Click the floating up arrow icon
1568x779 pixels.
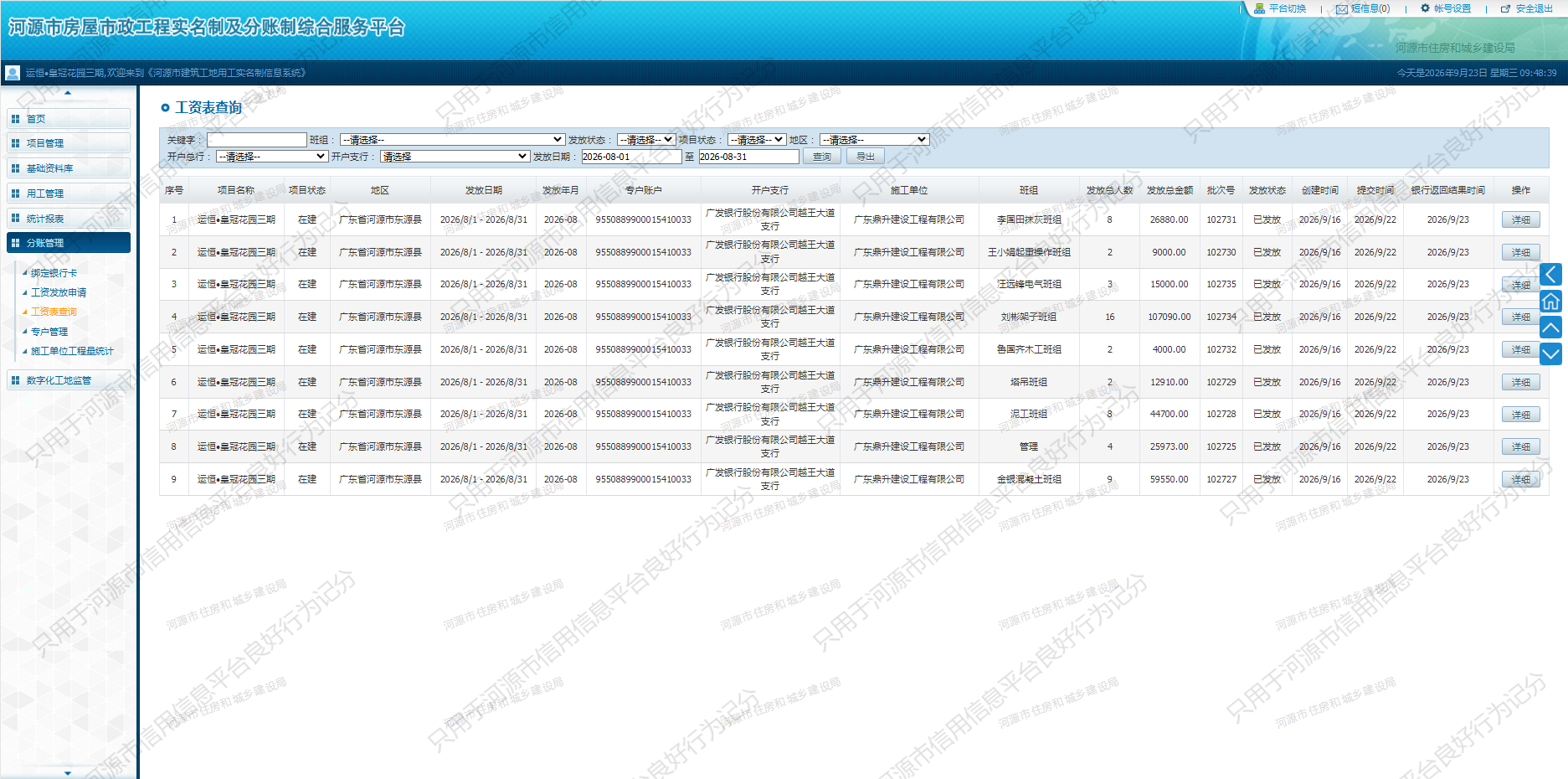1551,328
